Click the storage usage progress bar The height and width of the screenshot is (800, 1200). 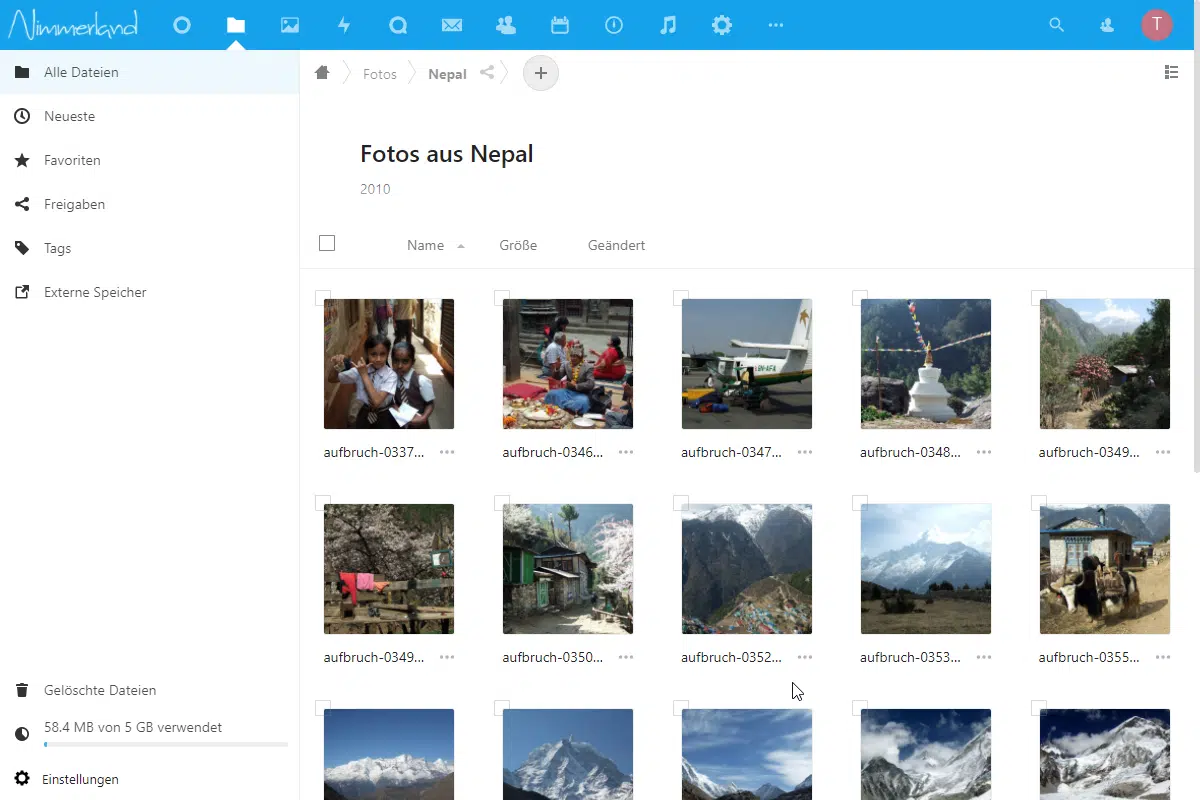(x=166, y=745)
